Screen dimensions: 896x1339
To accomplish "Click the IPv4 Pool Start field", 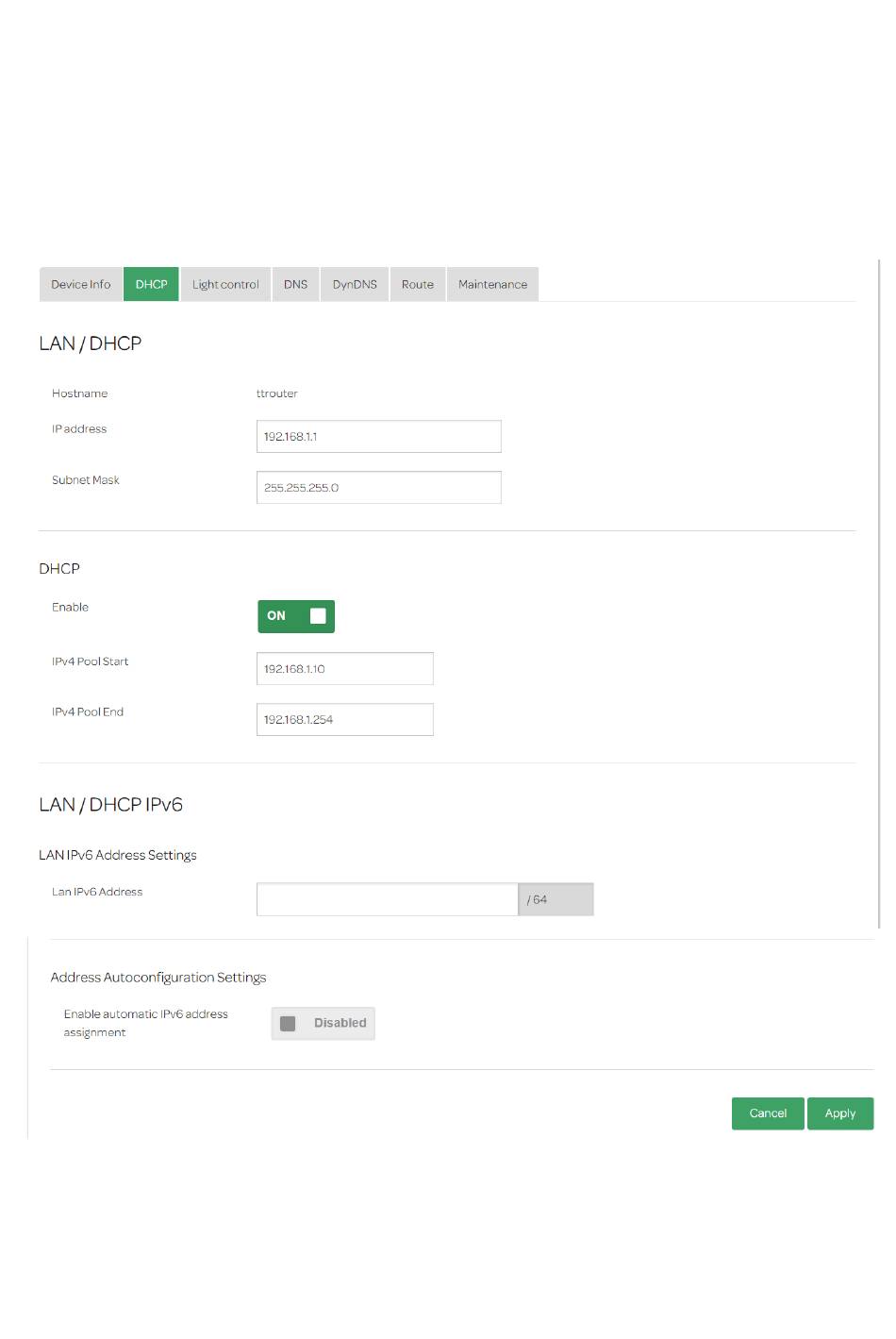I will 344,669.
